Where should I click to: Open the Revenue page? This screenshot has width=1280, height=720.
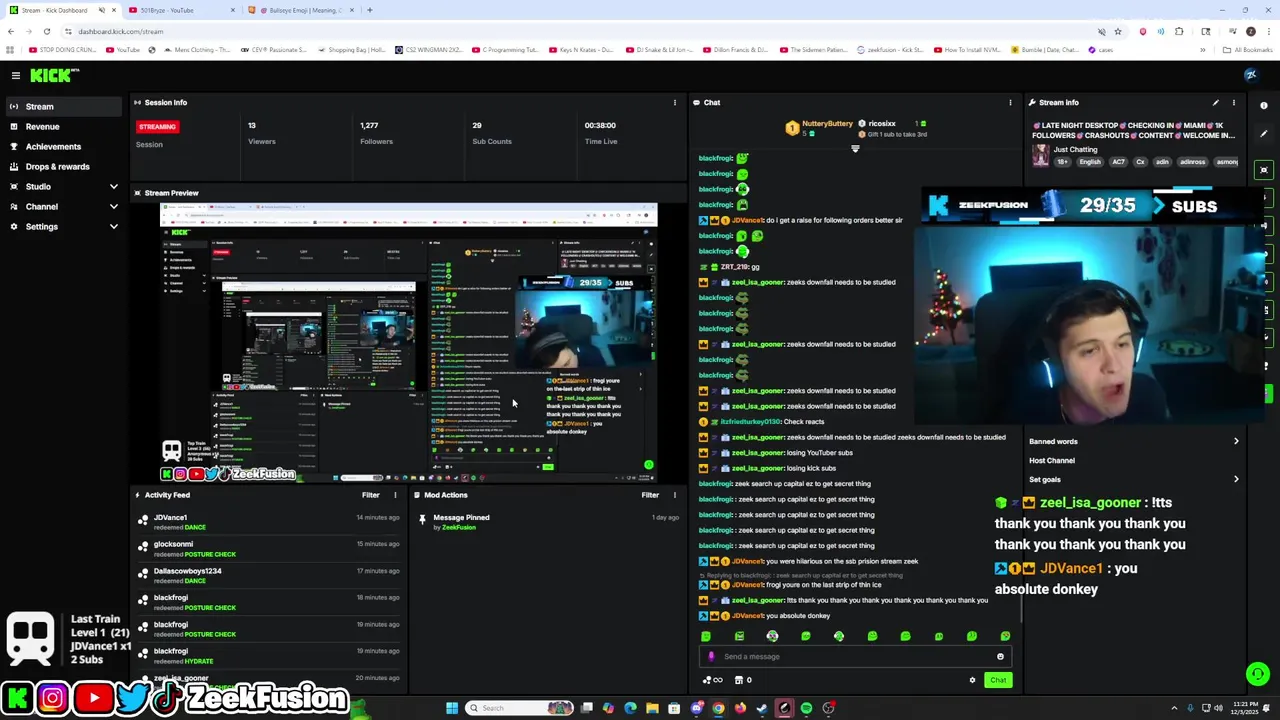click(64, 126)
